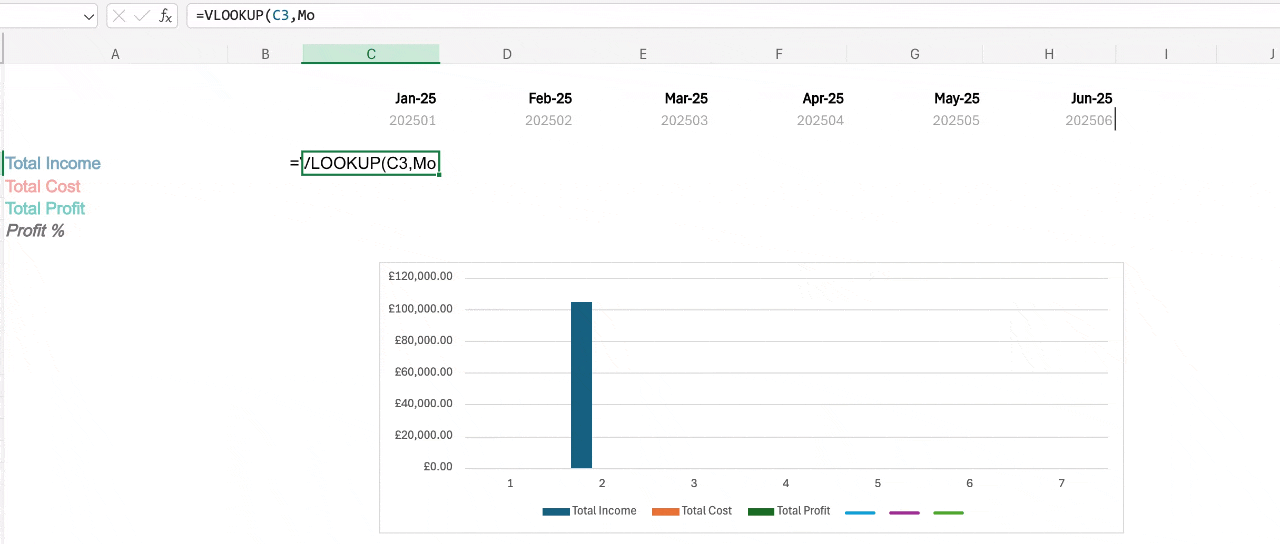
Task: Select cell containing 202505
Action: (x=956, y=120)
